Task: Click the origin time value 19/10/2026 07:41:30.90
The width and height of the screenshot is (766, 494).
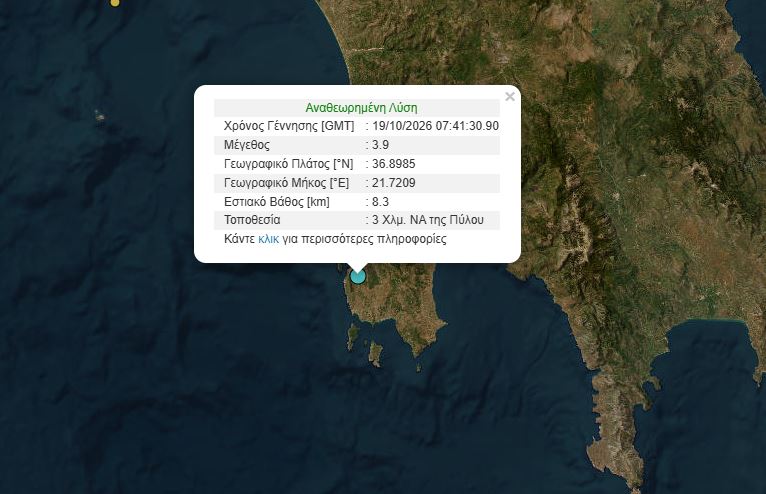Action: click(x=435, y=126)
